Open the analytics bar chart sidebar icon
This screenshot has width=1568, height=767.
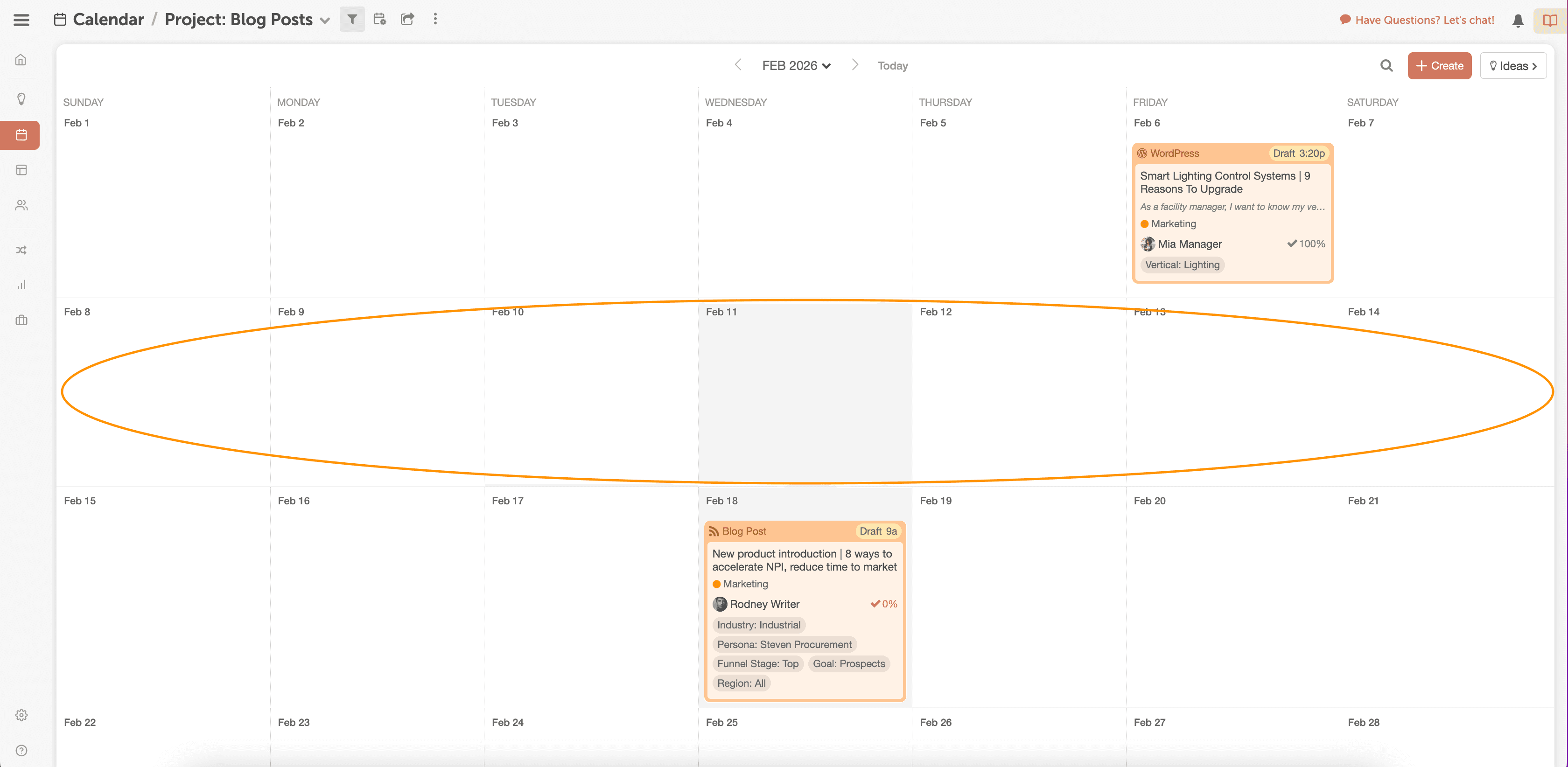pyautogui.click(x=21, y=285)
